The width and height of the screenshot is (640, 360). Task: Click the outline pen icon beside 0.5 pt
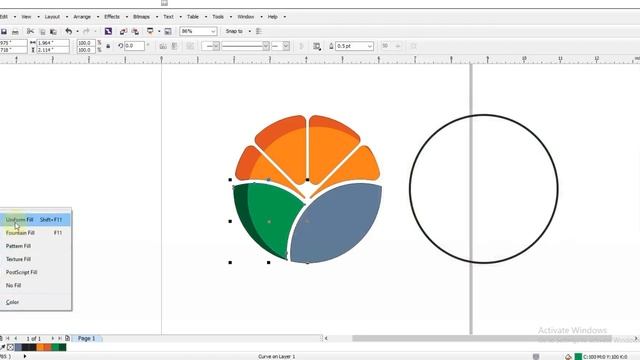point(331,46)
